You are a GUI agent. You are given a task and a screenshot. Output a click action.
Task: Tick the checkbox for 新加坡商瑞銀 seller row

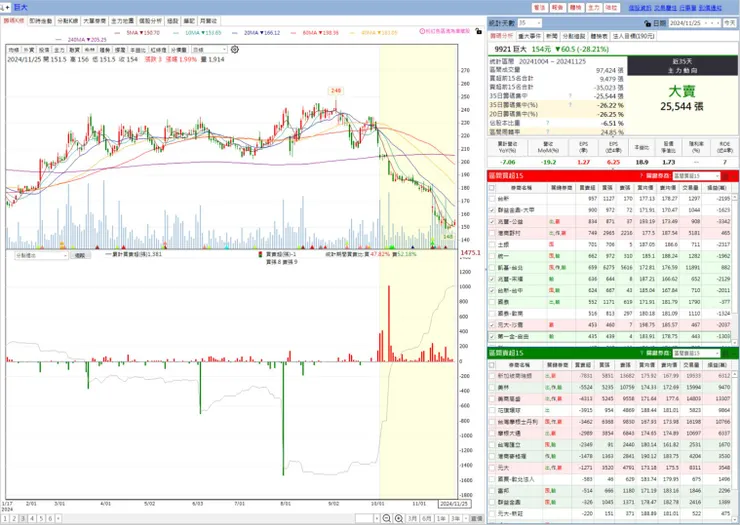coord(492,376)
